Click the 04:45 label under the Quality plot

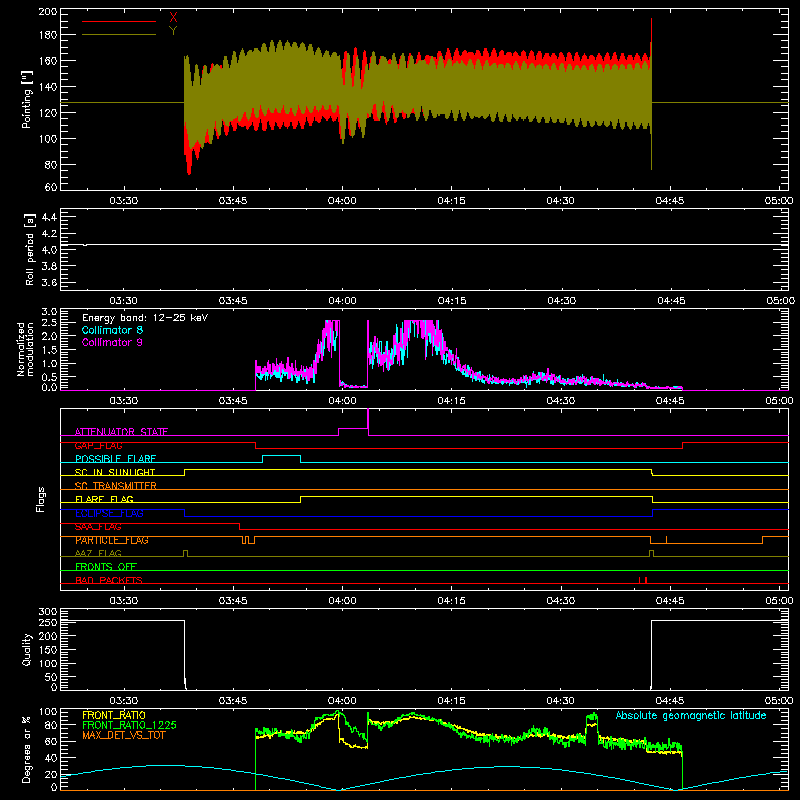(x=670, y=701)
